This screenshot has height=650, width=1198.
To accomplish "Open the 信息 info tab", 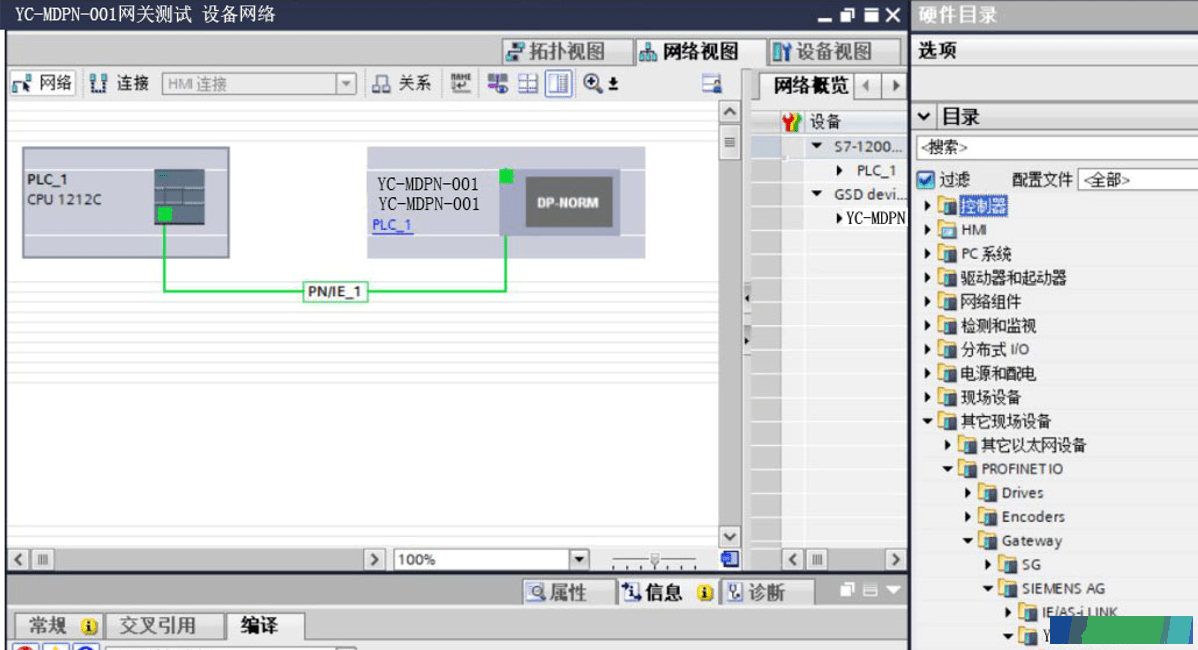I will coord(667,592).
